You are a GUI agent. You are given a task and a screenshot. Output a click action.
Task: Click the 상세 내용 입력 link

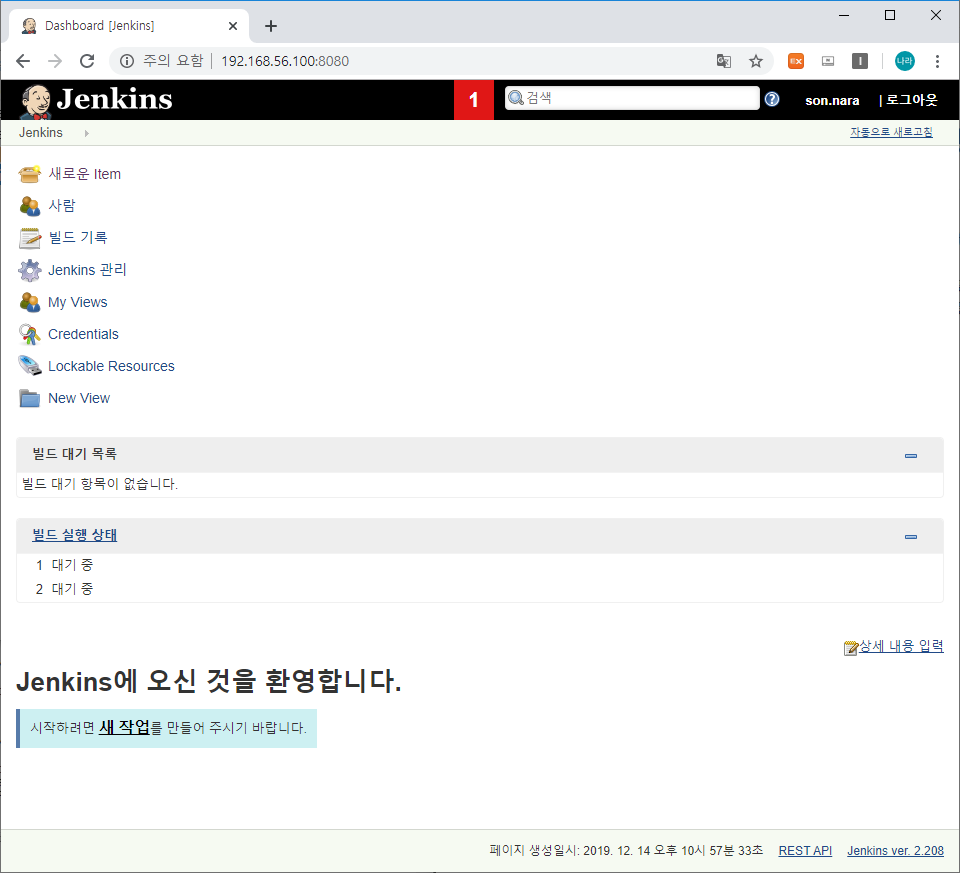click(x=901, y=646)
